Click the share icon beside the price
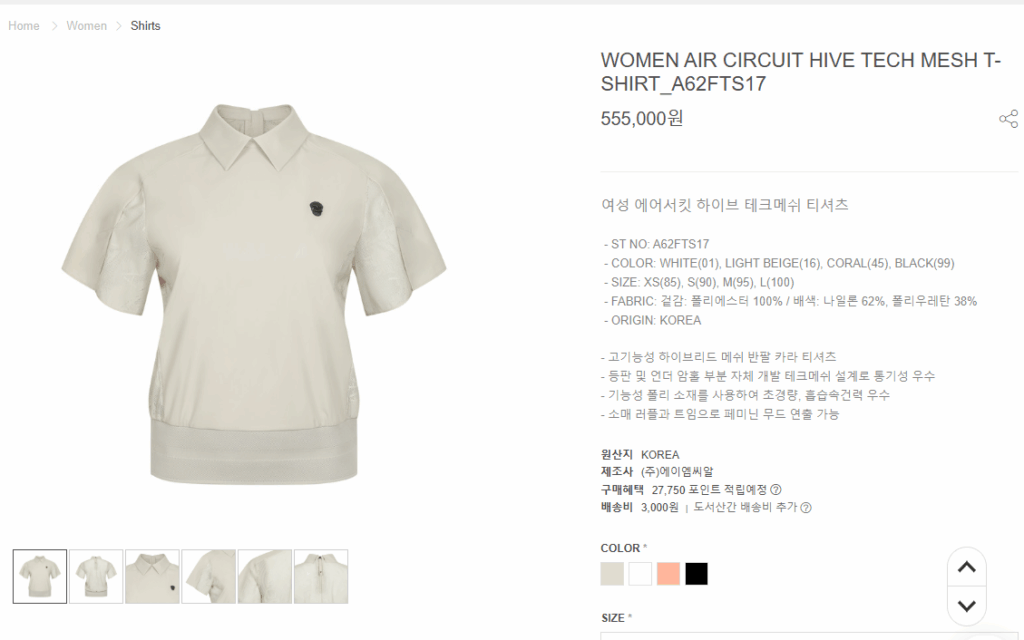1024x640 pixels. (1008, 119)
